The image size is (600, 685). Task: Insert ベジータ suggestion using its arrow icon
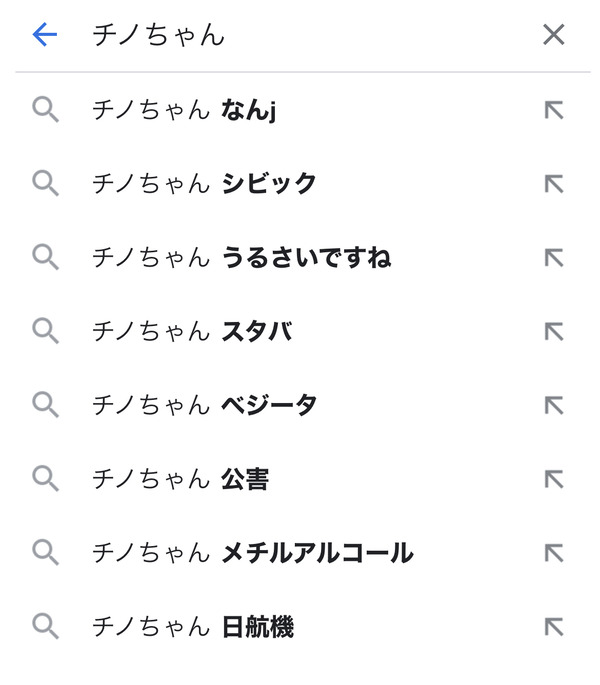point(554,405)
